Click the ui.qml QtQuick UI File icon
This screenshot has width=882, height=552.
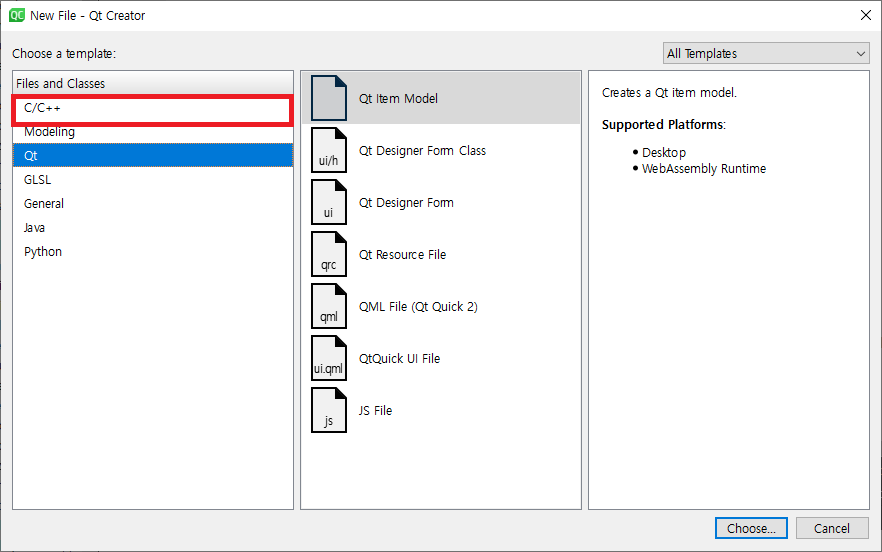pyautogui.click(x=329, y=358)
